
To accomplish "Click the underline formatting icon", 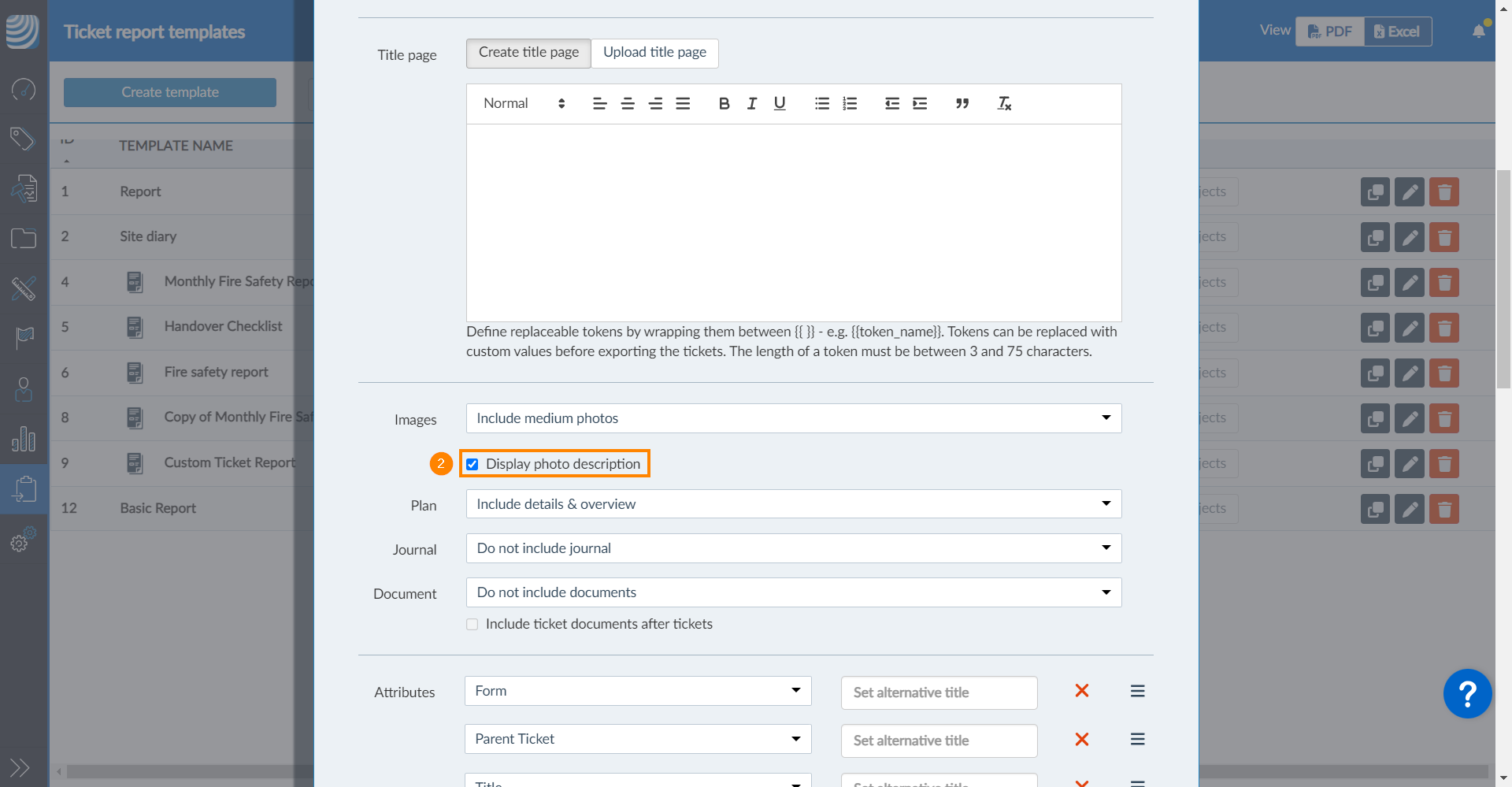I will coord(779,103).
